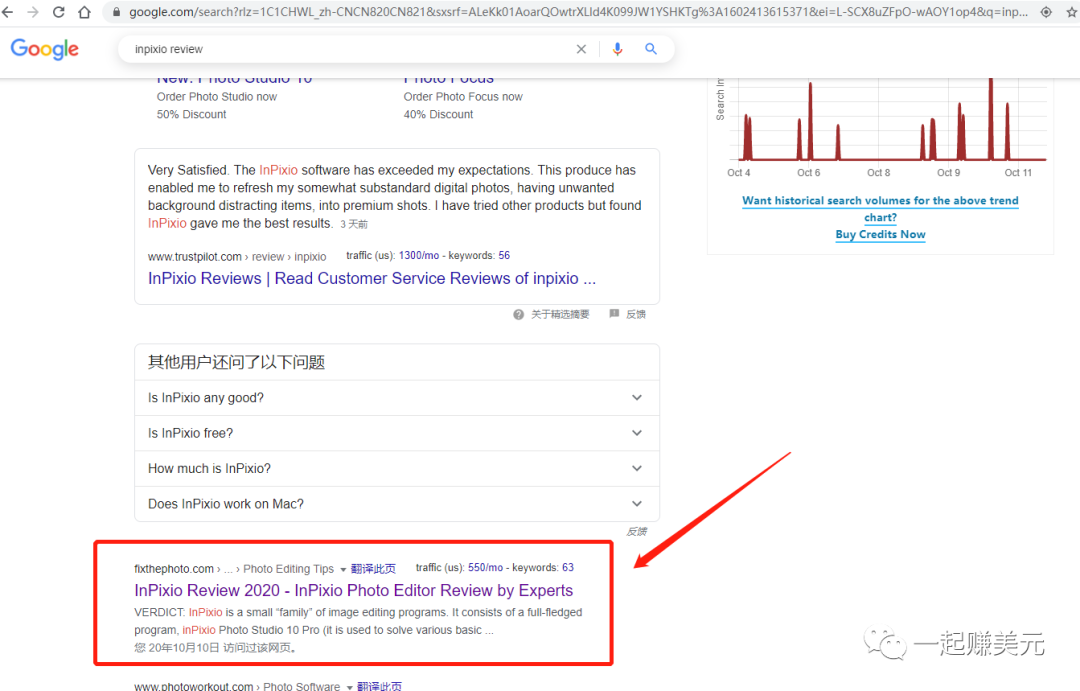
Task: Click 反馈 below the featured snippet
Action: [636, 314]
